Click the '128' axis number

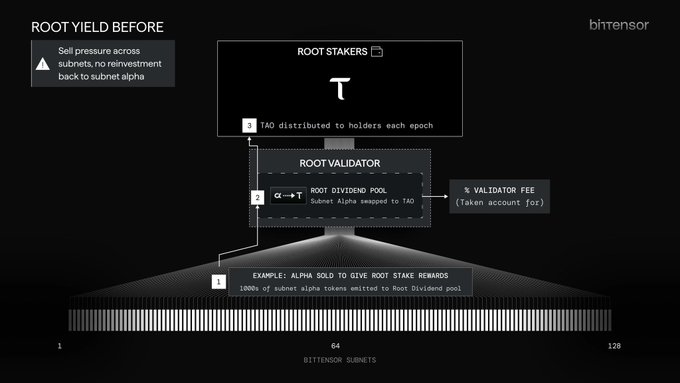tap(614, 346)
